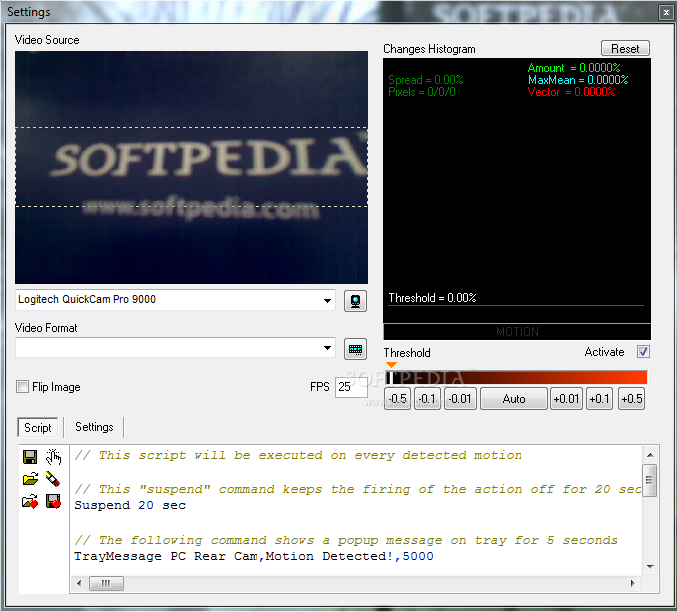Open a script with the plain folder icon

[x=30, y=479]
